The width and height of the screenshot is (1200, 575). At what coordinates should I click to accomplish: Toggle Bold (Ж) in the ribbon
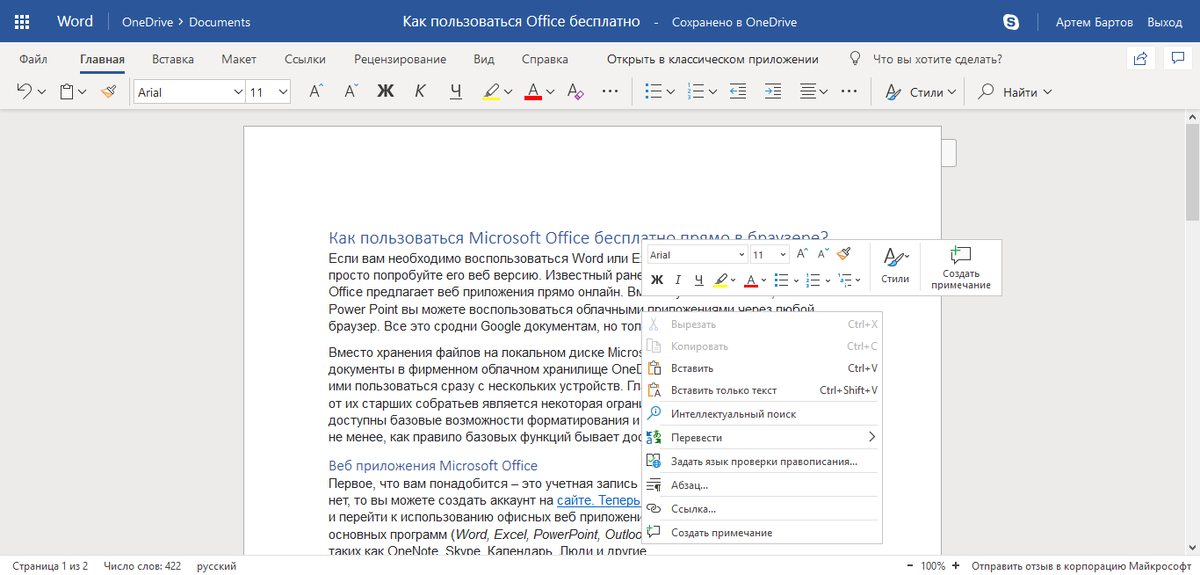386,91
